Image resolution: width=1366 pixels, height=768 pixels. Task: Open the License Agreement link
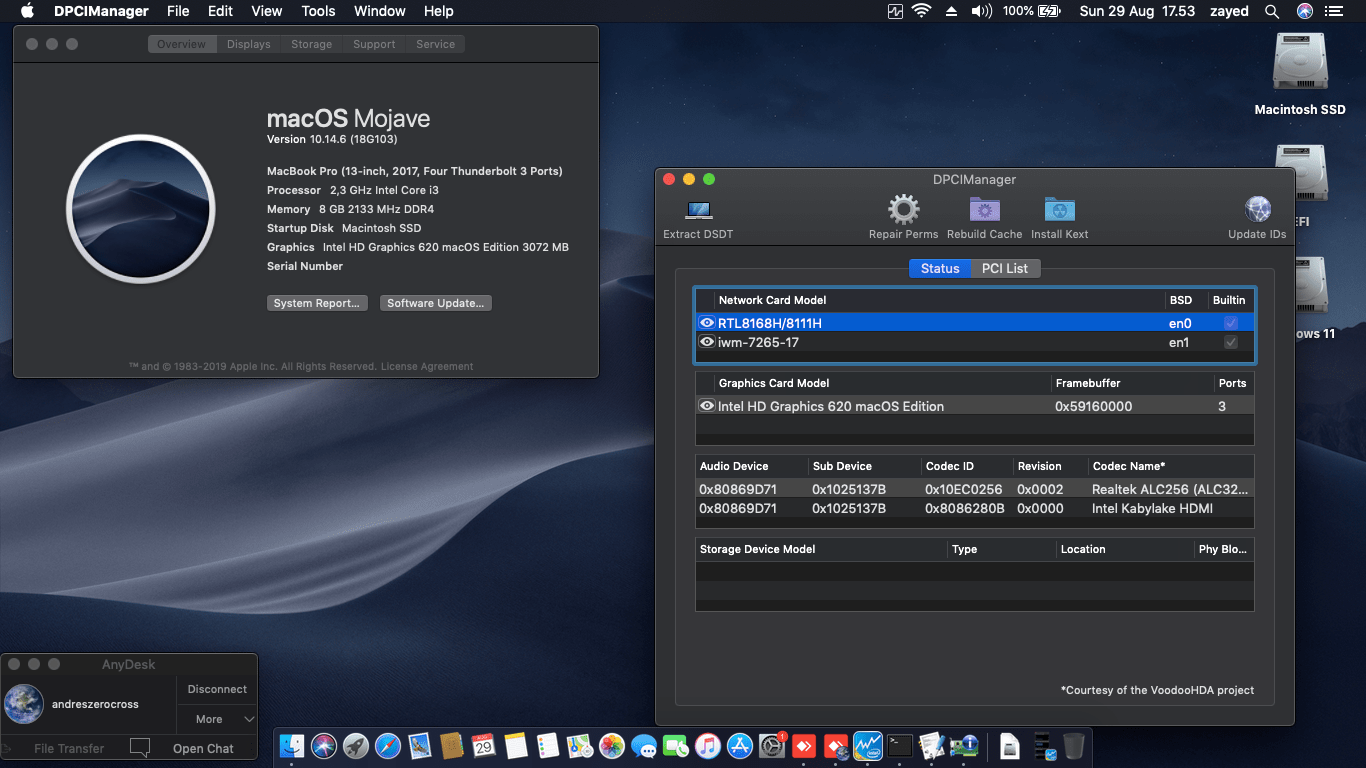pos(427,367)
